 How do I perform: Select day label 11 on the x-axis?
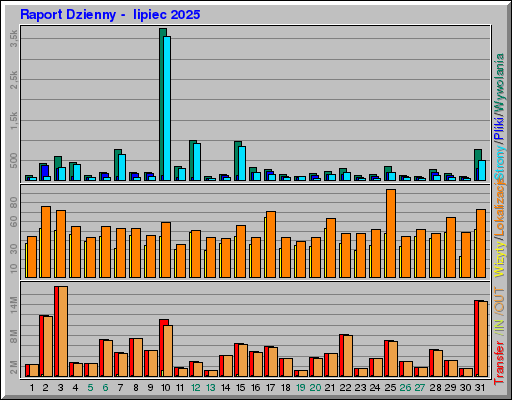coord(180,388)
